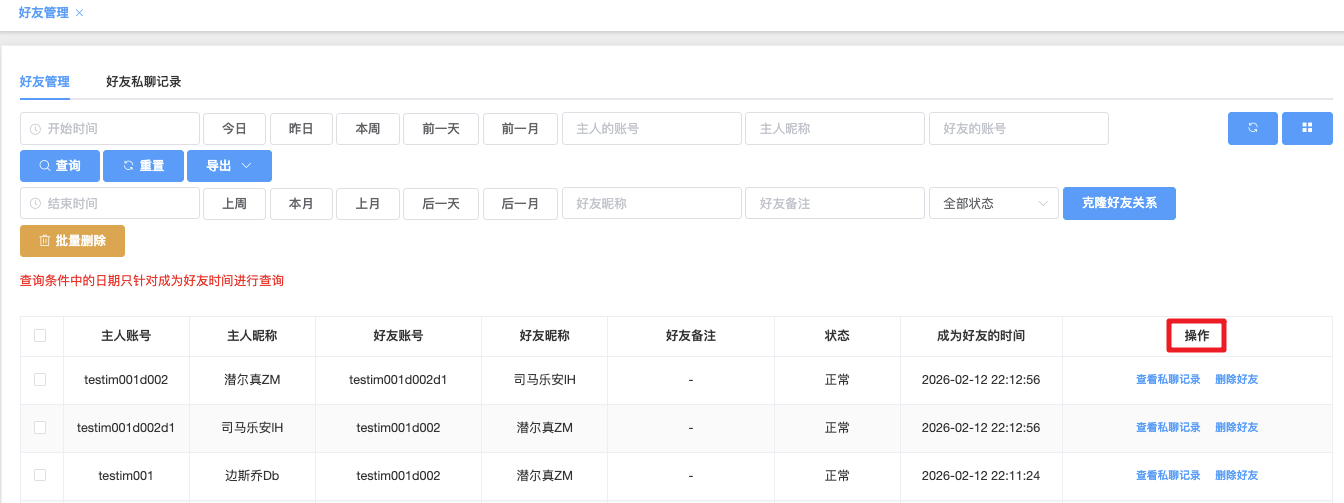Image resolution: width=1344 pixels, height=503 pixels.
Task: Click 删除好友 link for testim001 row
Action: coord(1236,476)
